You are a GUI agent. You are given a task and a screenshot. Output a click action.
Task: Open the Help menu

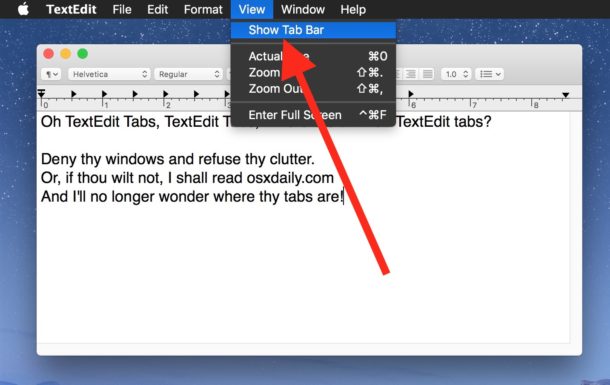pos(353,9)
